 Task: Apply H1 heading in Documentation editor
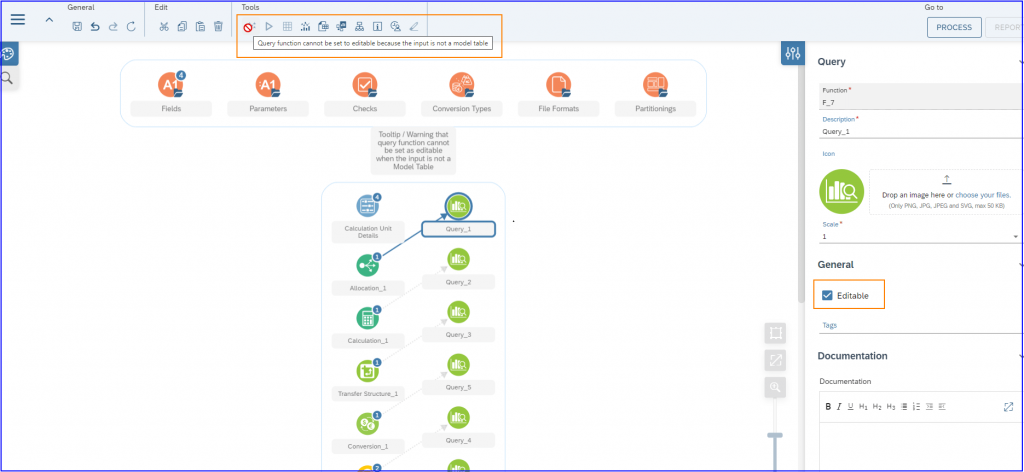(863, 407)
